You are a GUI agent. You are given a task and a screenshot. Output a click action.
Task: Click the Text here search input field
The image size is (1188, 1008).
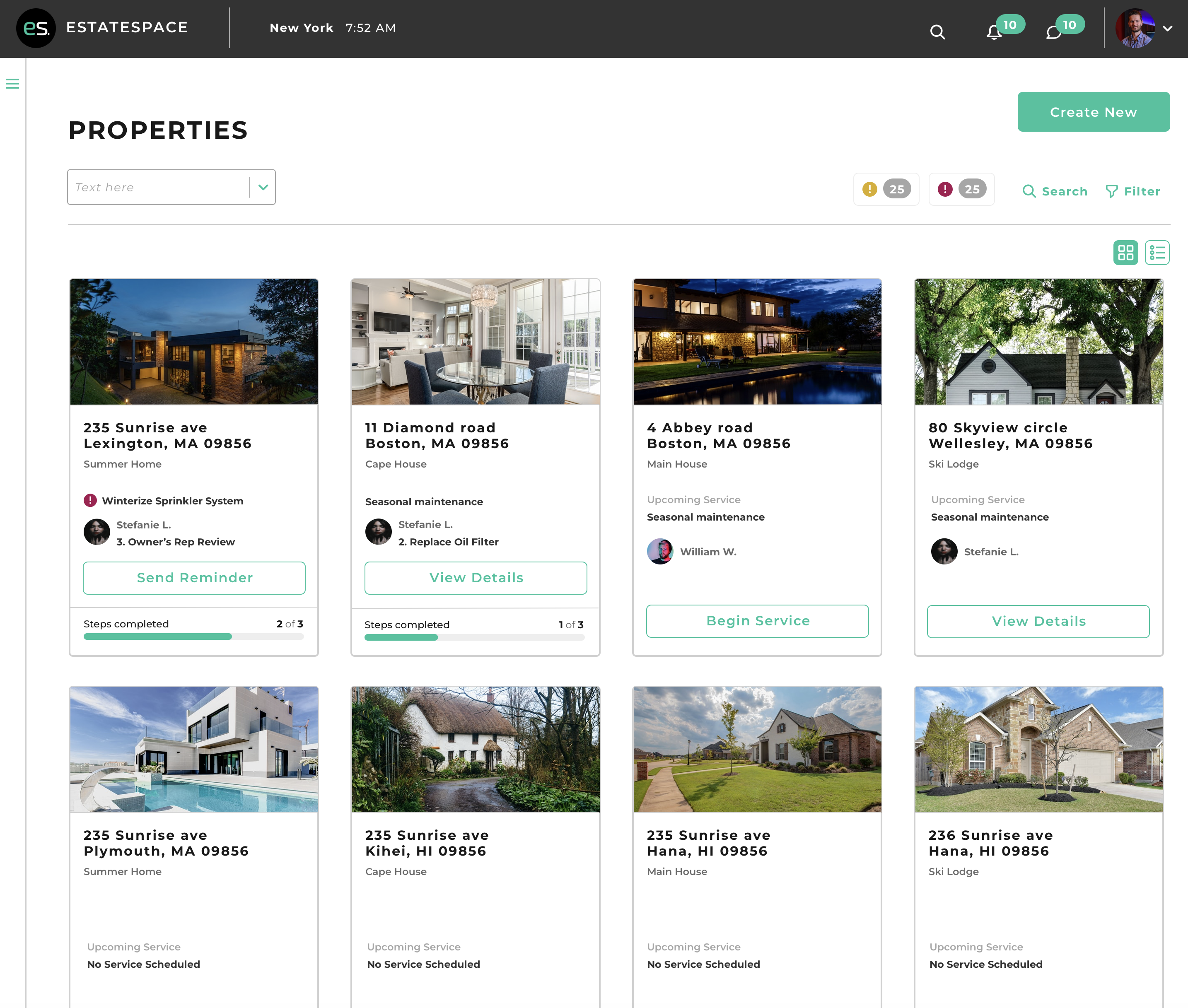tap(154, 187)
